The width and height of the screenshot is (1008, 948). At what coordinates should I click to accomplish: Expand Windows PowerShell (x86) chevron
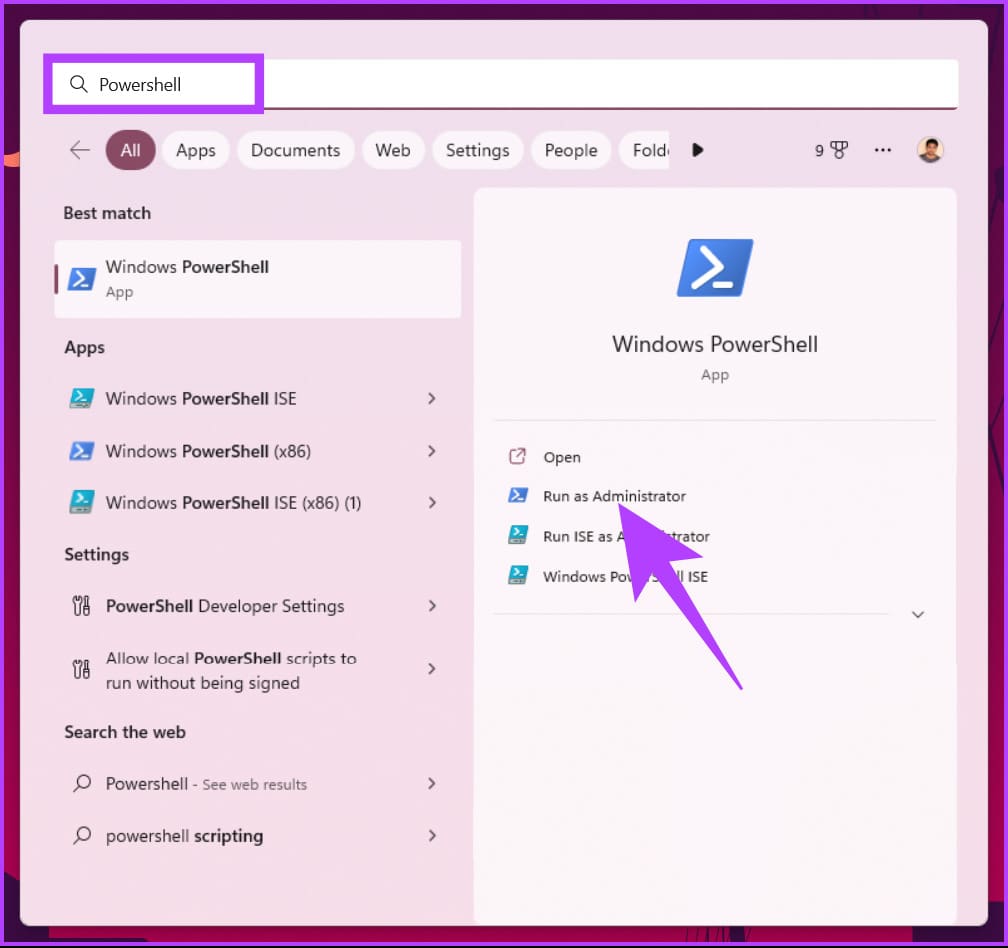(x=431, y=451)
